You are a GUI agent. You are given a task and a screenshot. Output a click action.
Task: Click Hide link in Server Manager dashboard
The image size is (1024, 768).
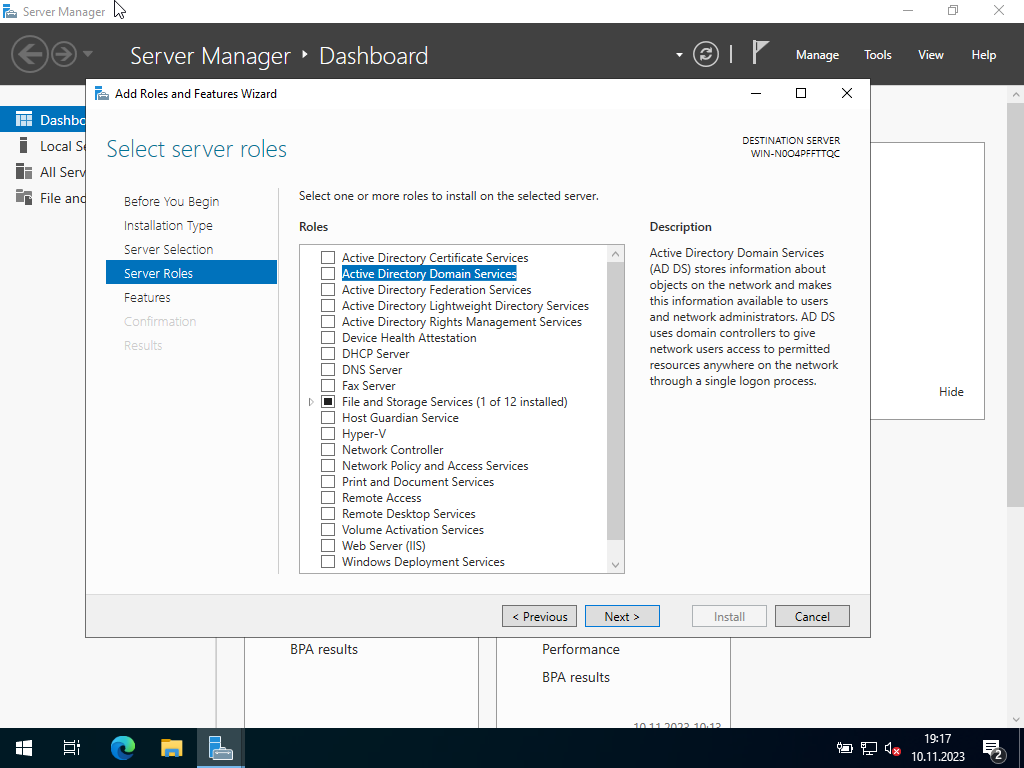[951, 392]
